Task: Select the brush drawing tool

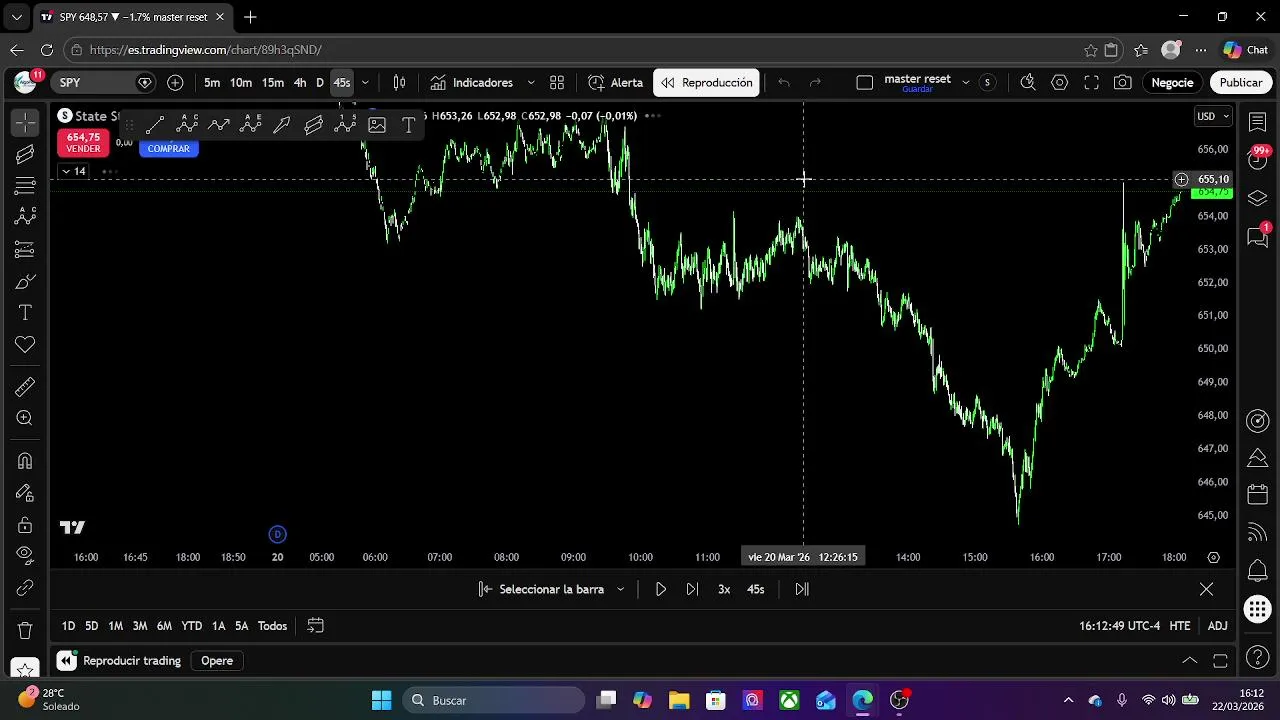Action: coord(25,281)
